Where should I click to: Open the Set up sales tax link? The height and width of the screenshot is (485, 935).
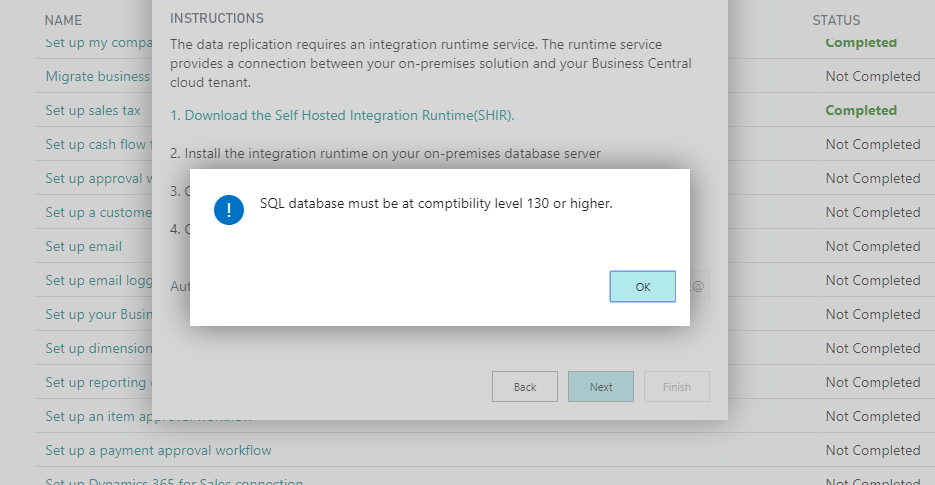pyautogui.click(x=93, y=111)
